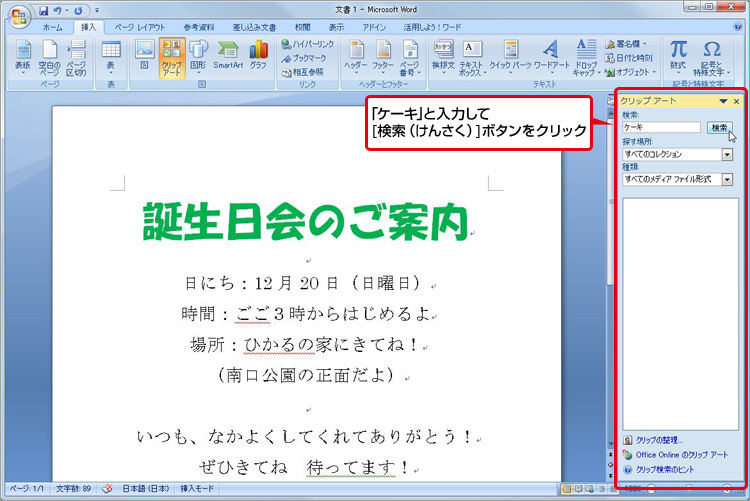
Task: Open the ページ番号 page number dropdown
Action: coord(410,58)
